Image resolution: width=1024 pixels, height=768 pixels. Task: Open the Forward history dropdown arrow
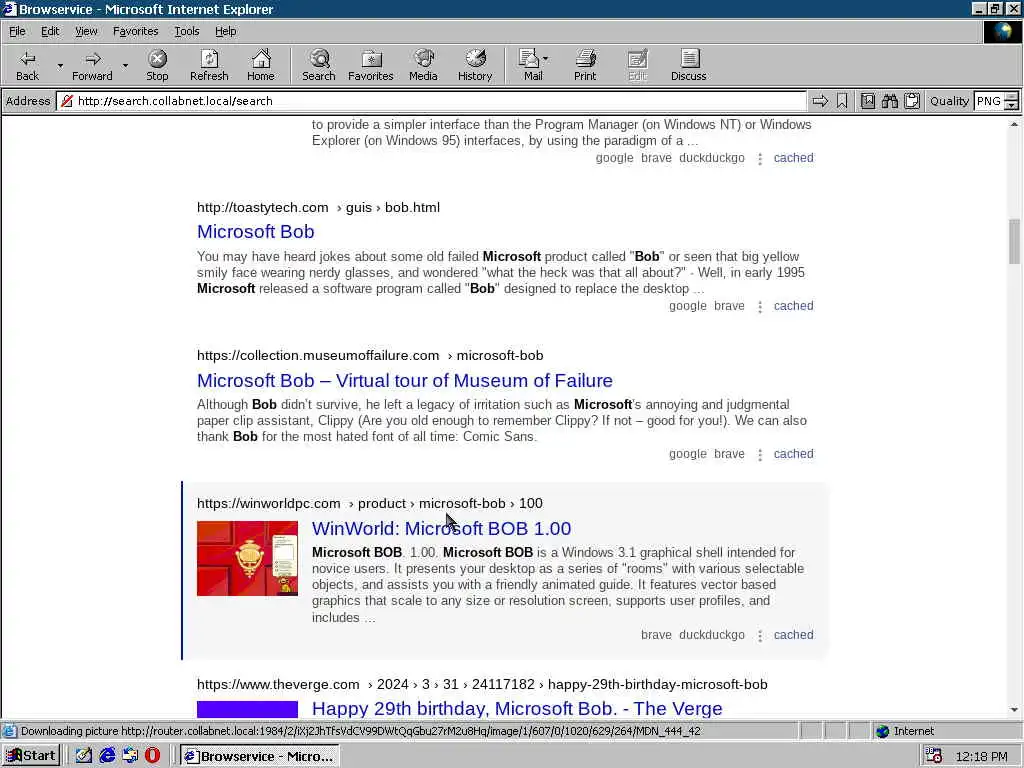click(125, 65)
